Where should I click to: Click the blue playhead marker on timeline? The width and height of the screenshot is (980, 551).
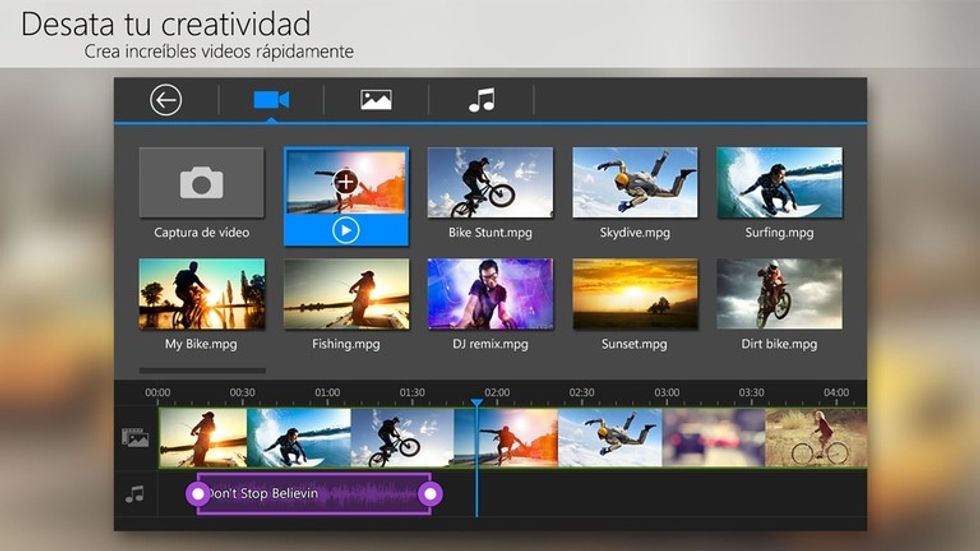(x=477, y=402)
